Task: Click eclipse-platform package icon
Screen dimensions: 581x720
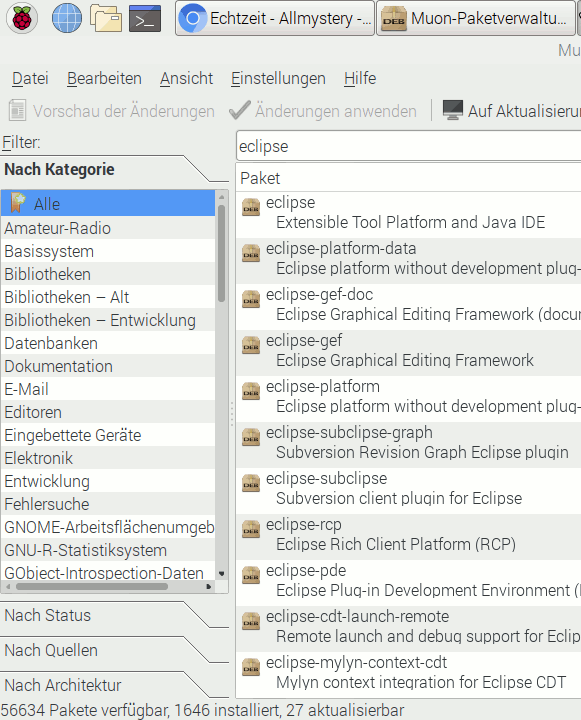Action: (251, 391)
